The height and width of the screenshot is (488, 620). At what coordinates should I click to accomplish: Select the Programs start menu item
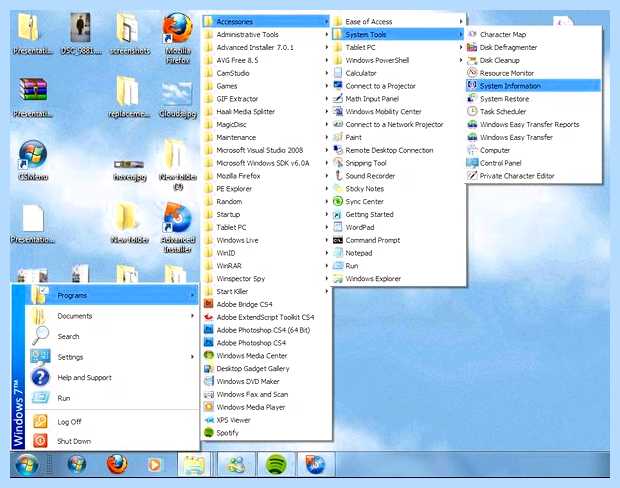click(x=112, y=295)
